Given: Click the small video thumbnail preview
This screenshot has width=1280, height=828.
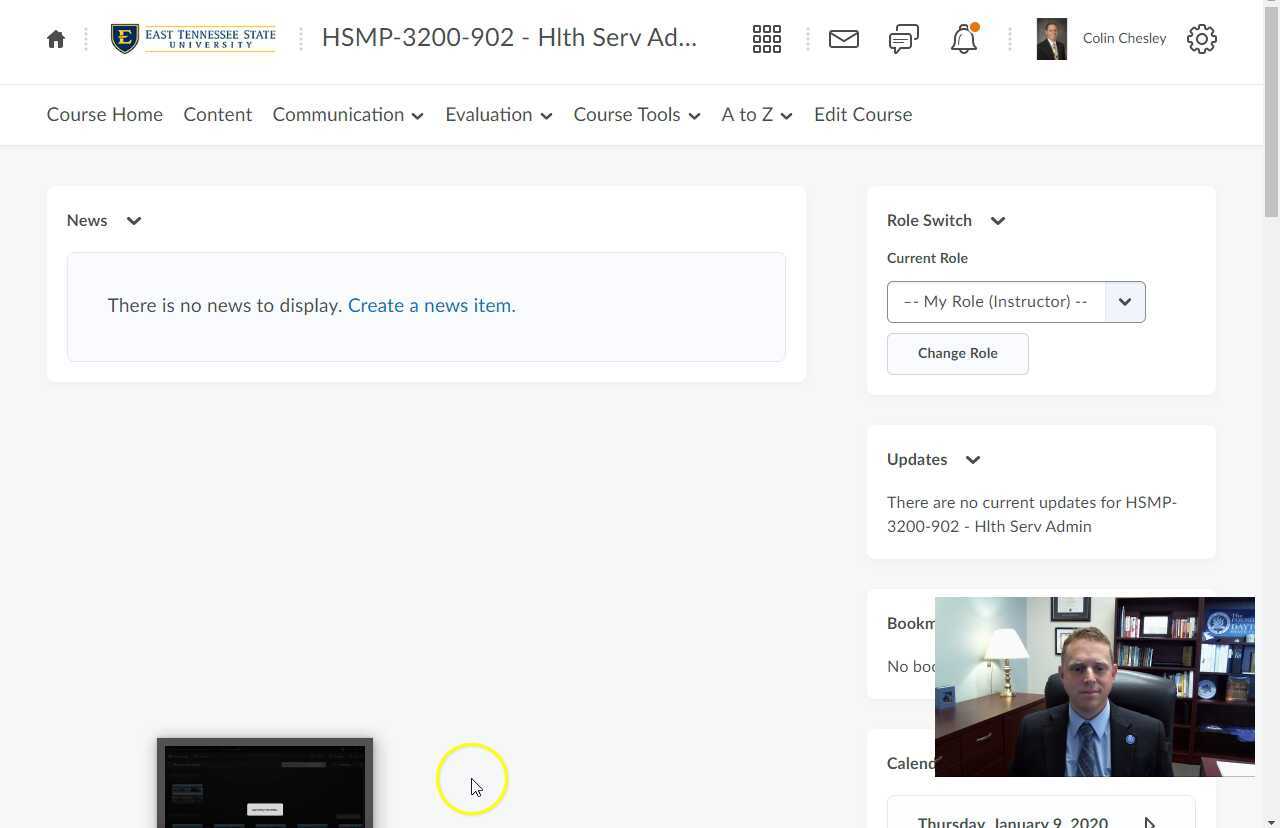Looking at the screenshot, I should coord(265,783).
